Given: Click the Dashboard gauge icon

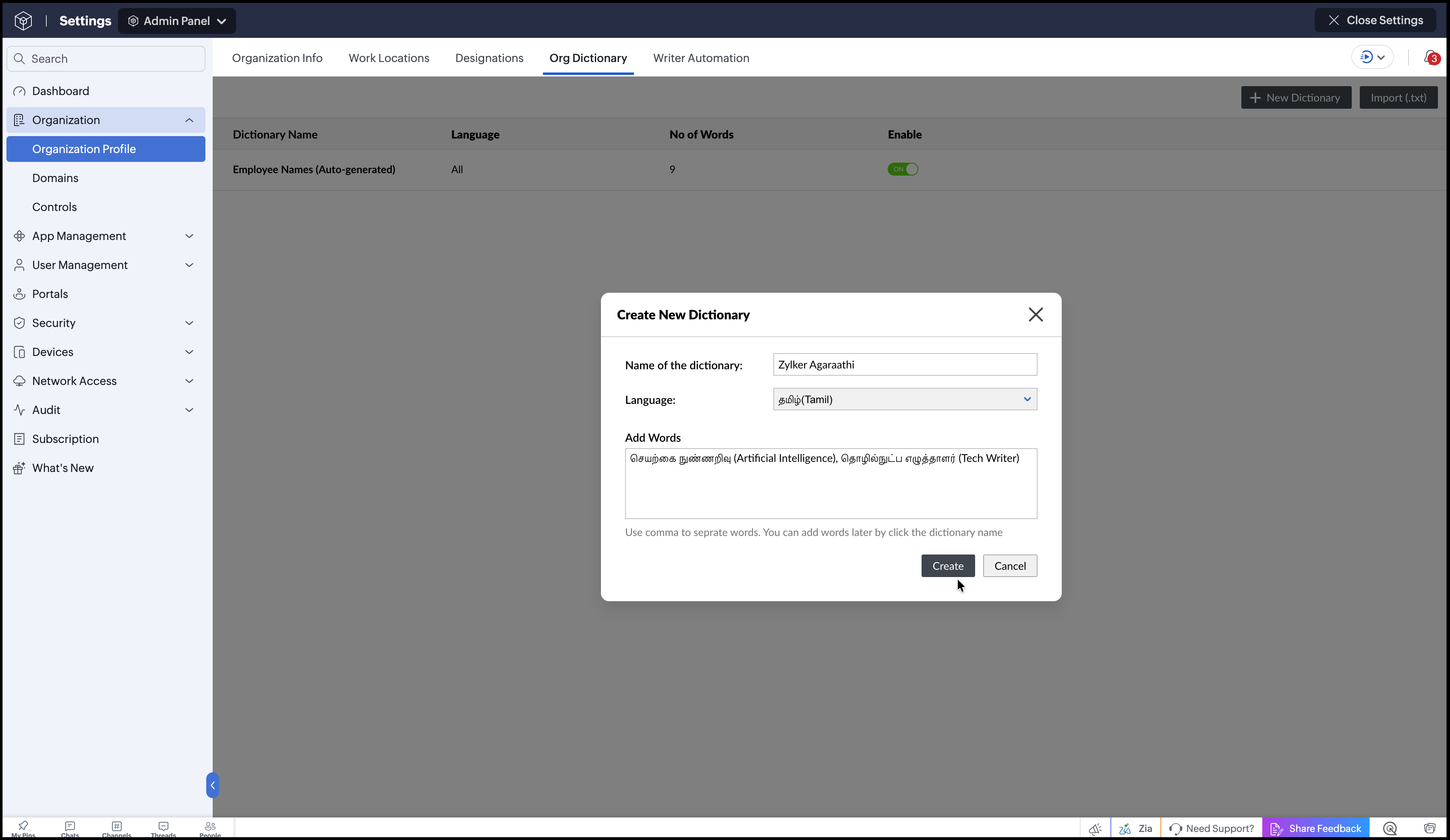Looking at the screenshot, I should point(19,91).
